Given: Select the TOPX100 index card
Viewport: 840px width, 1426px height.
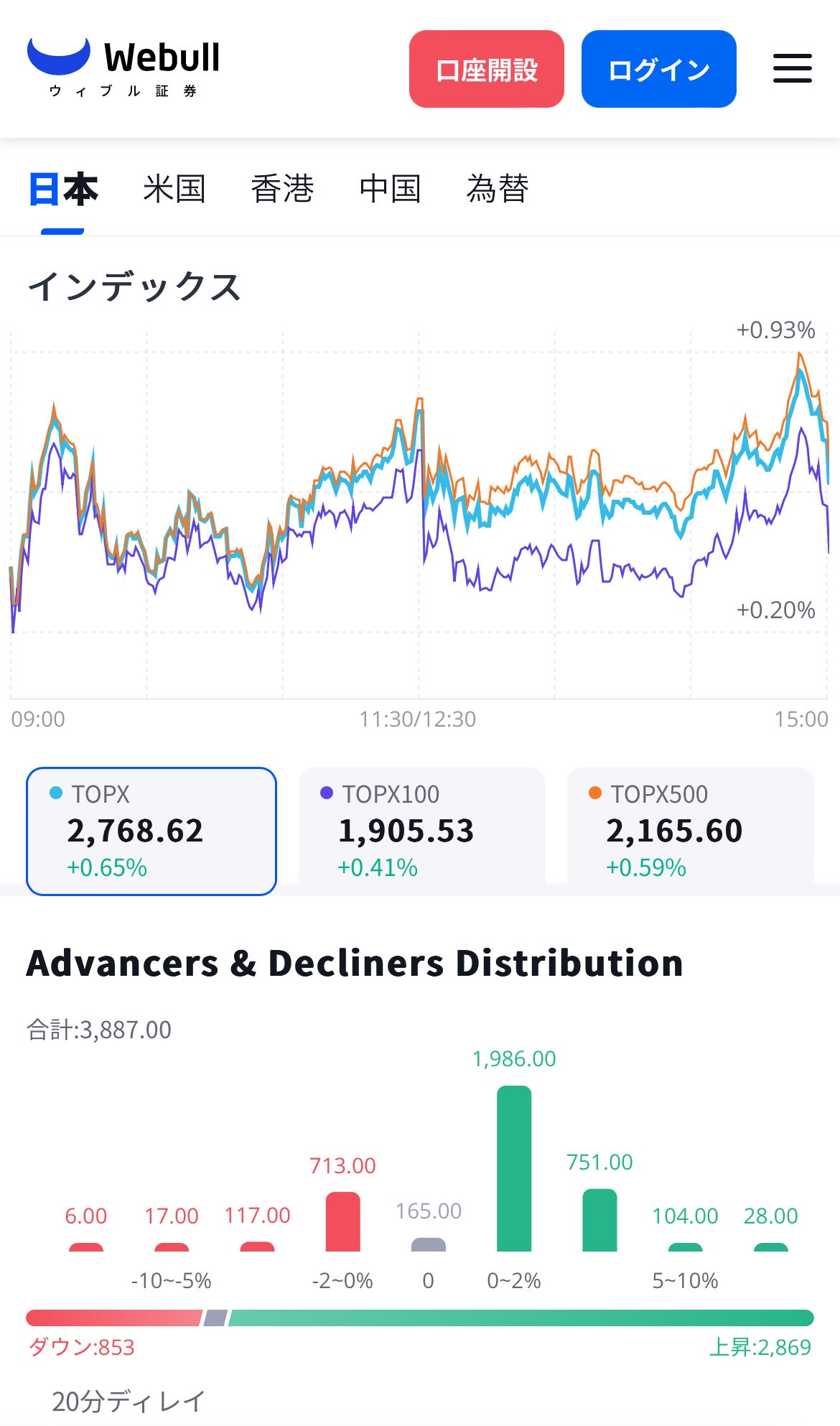Looking at the screenshot, I should click(x=421, y=831).
